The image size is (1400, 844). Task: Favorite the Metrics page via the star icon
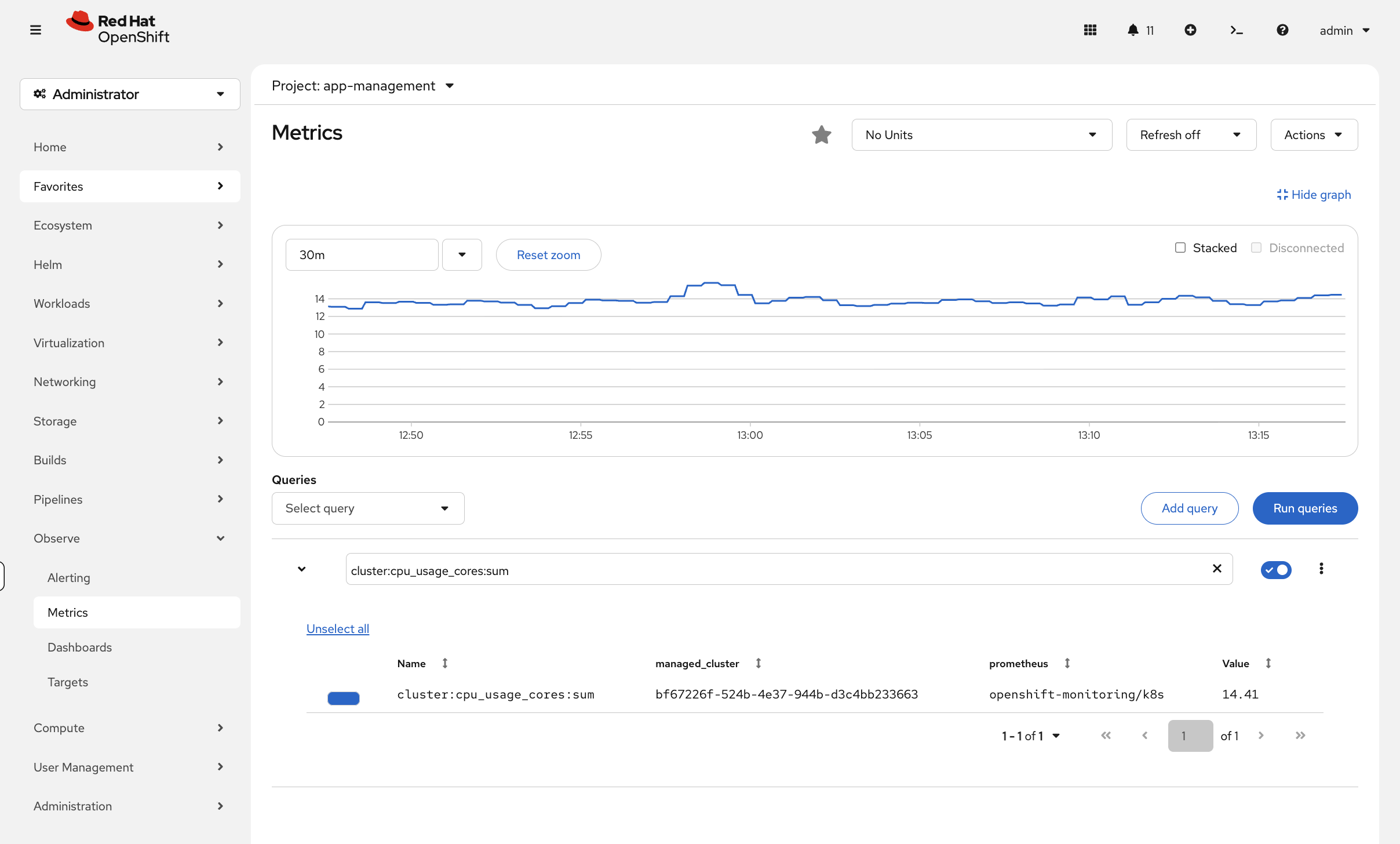pyautogui.click(x=822, y=134)
